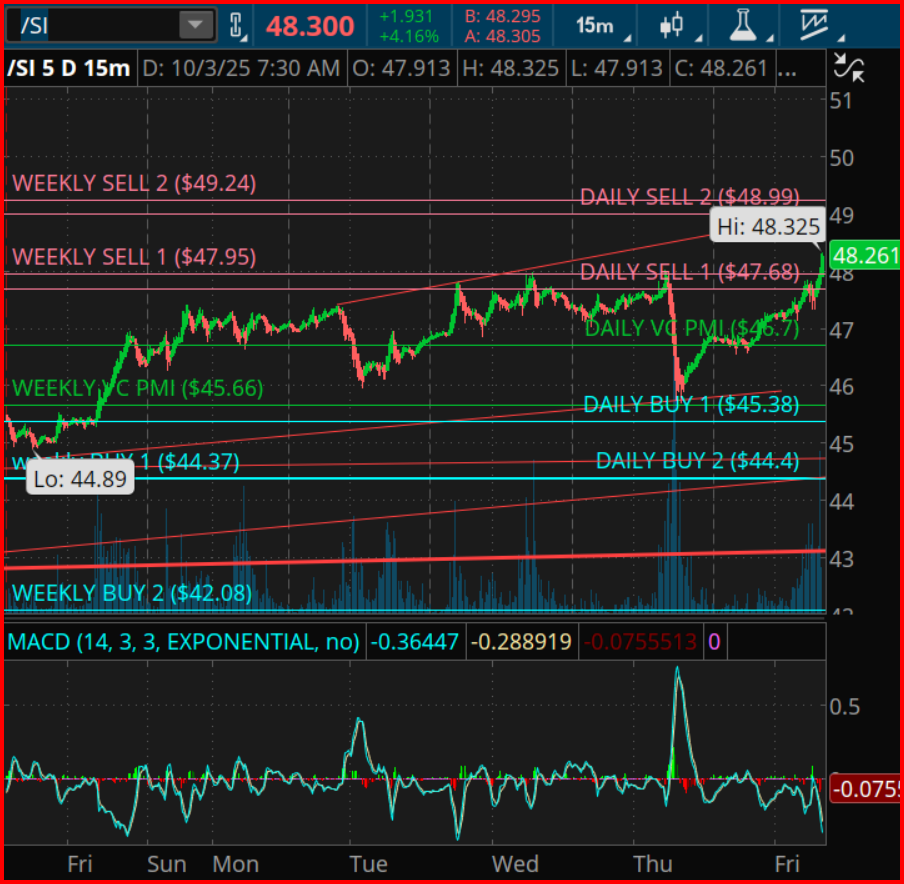Click the last price 48.300 display
This screenshot has width=904, height=884.
pyautogui.click(x=310, y=26)
